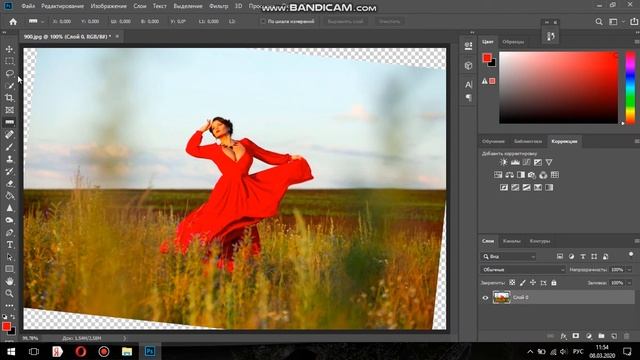Viewport: 640px width, 360px height.
Task: Hide layer 'Слой 0' with eye icon
Action: (485, 298)
